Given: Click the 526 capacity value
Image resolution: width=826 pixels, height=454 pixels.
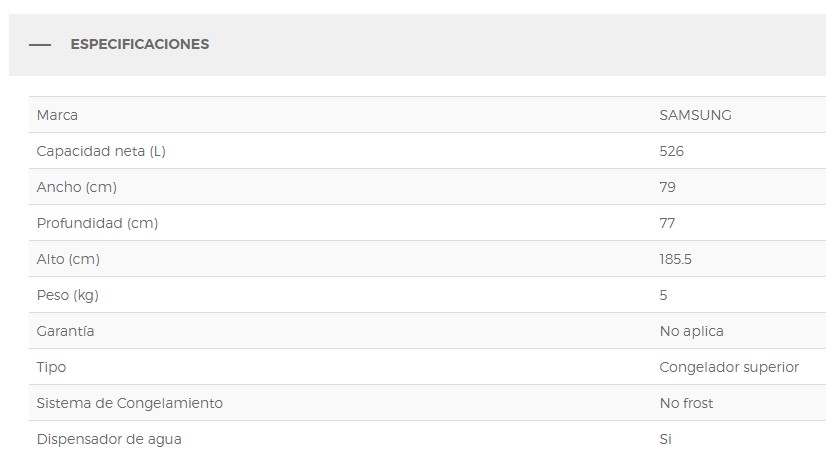Looking at the screenshot, I should [672, 151].
